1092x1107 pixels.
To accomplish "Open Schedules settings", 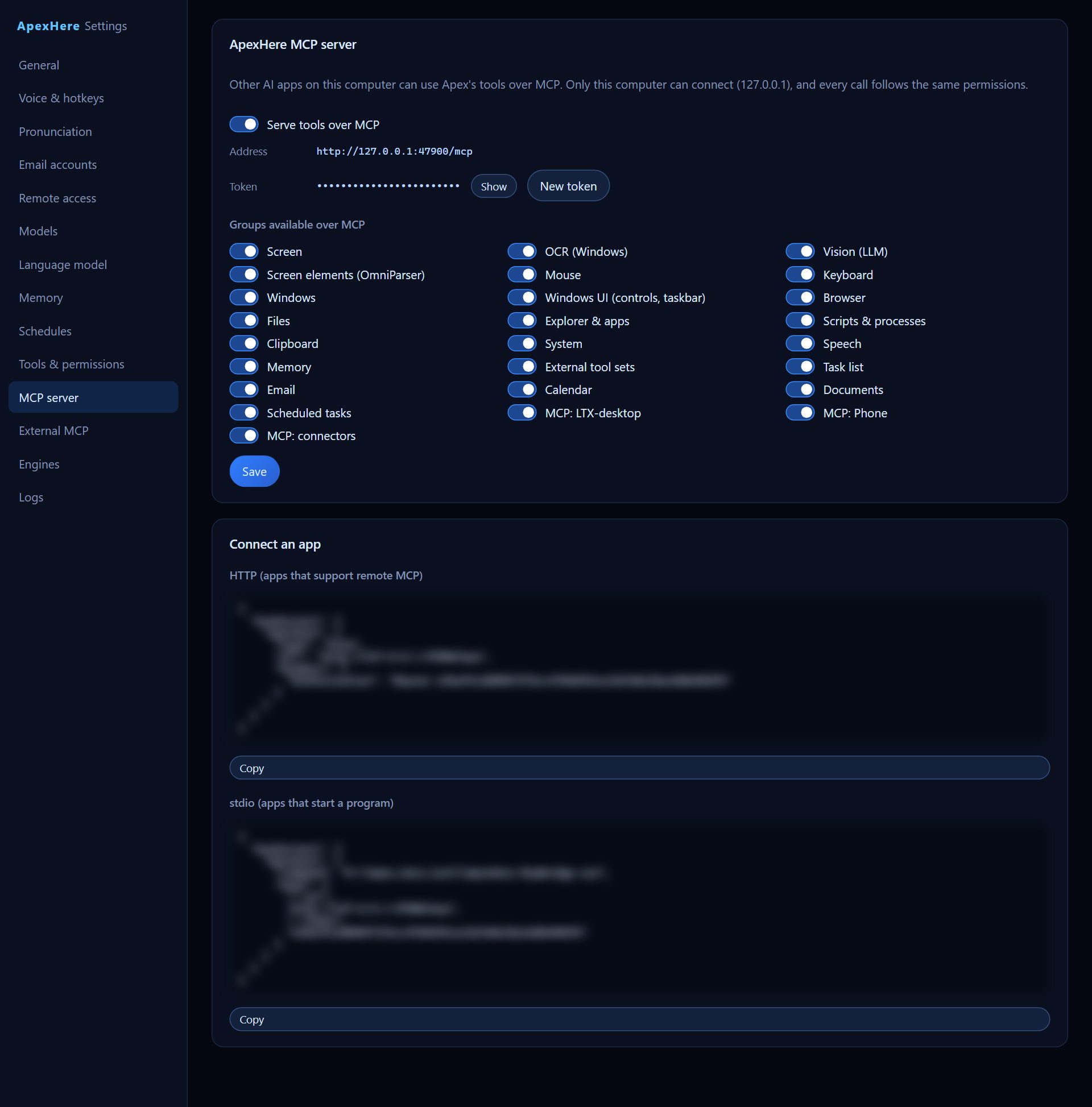I will coord(93,331).
